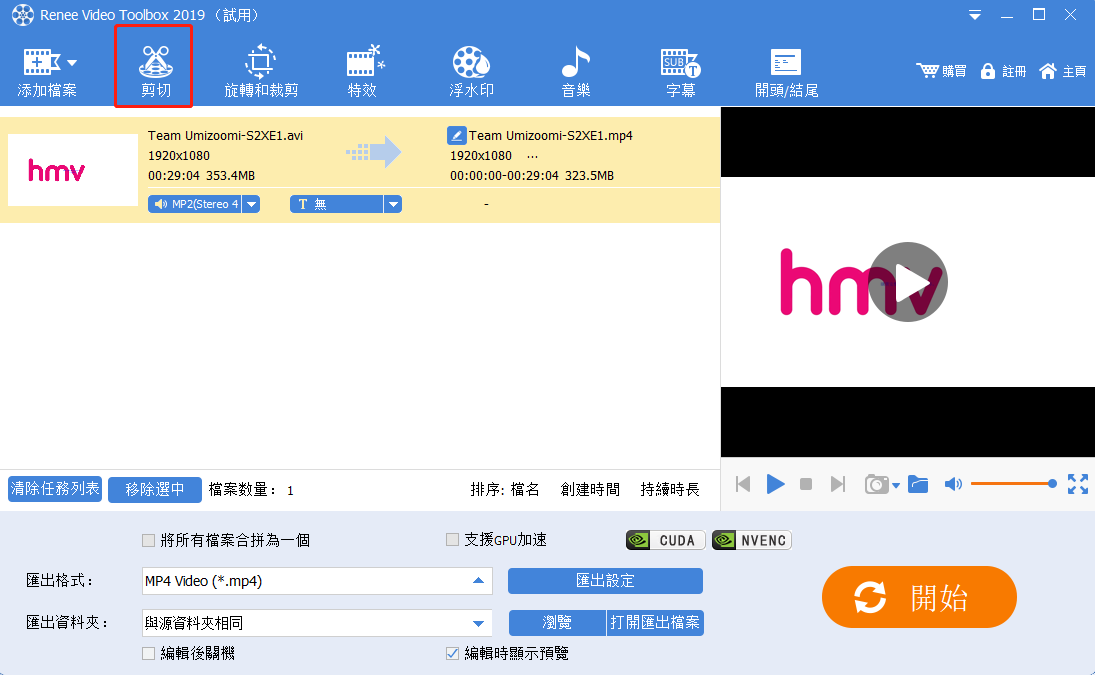The image size is (1095, 675).
Task: Sort list by 檔名
Action: pyautogui.click(x=525, y=489)
